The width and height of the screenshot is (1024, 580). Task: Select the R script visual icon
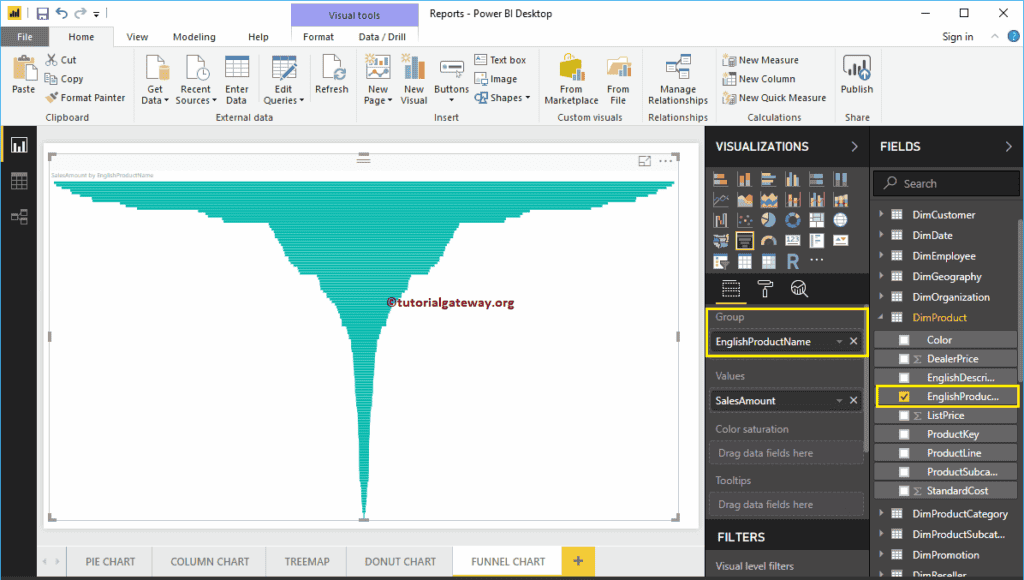click(794, 260)
